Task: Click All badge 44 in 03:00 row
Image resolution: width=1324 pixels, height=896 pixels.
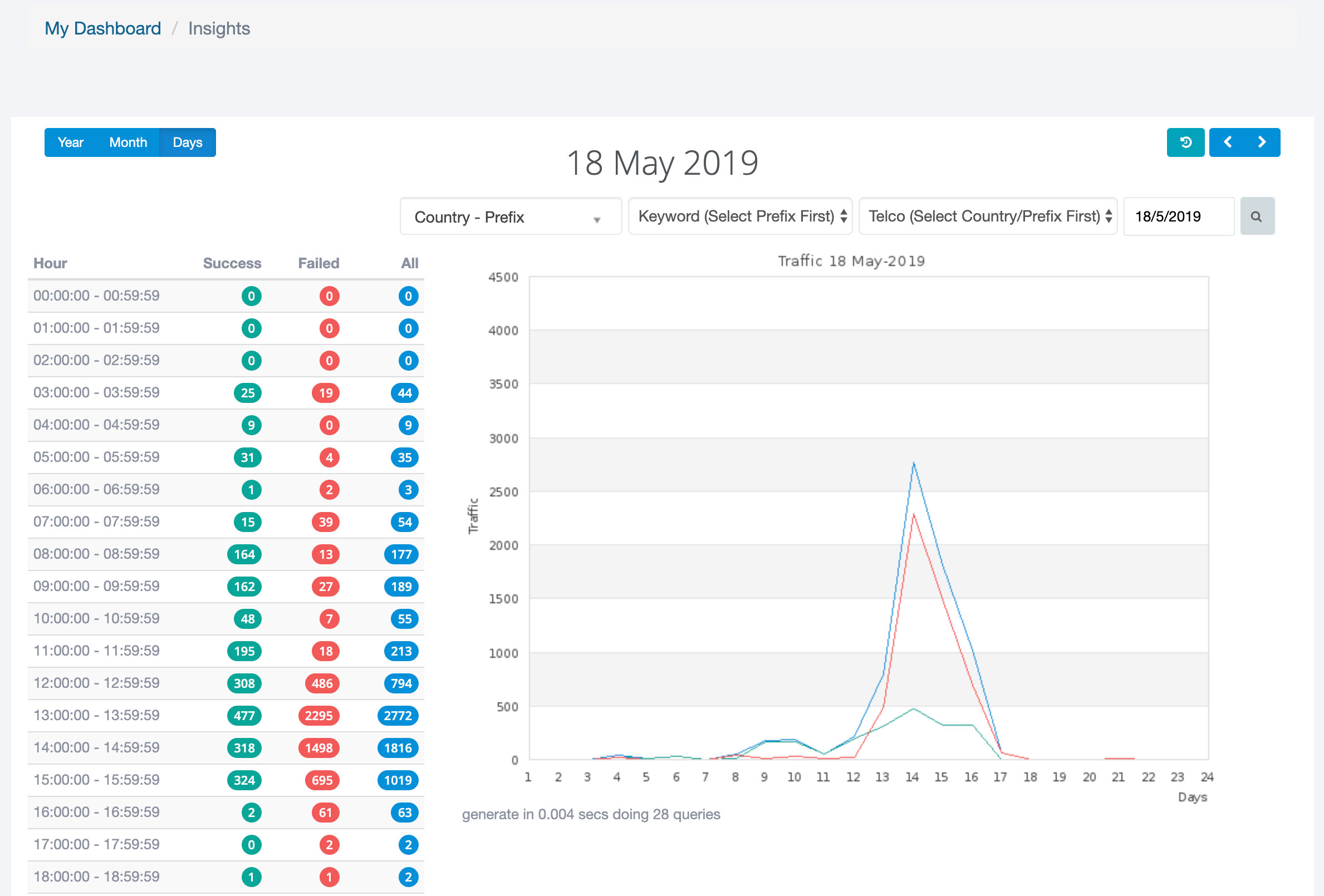Action: 404,393
